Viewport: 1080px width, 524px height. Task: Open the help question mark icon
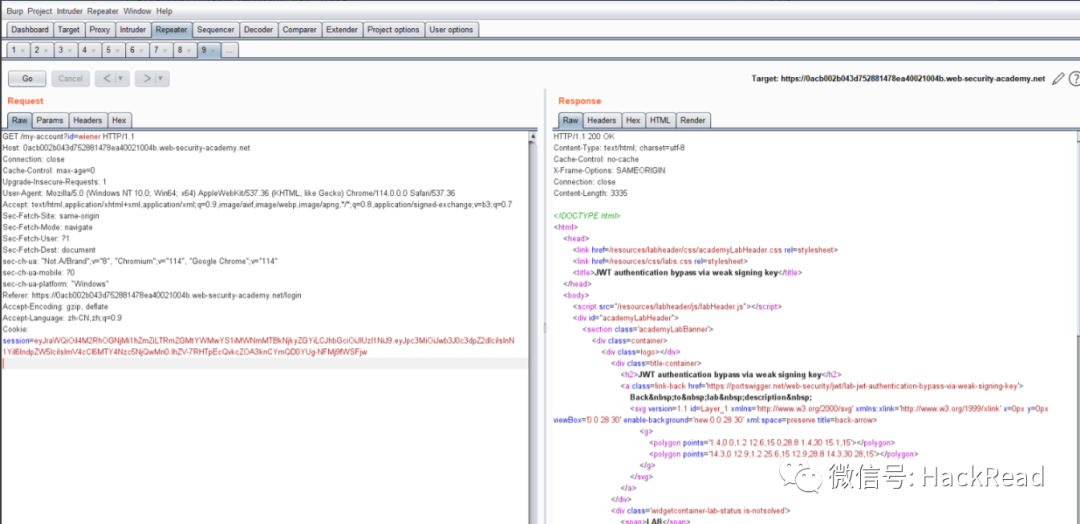tap(1074, 79)
